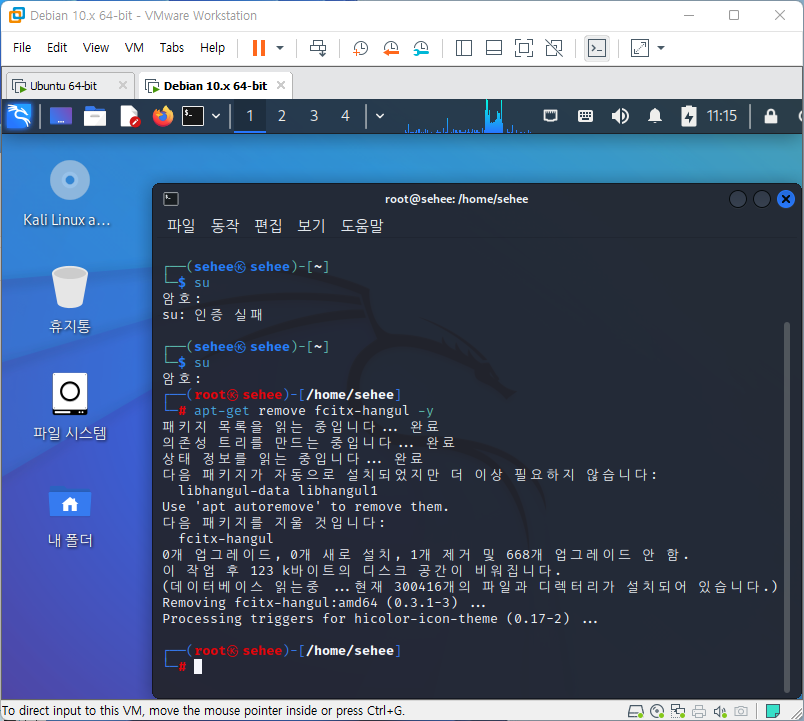
Task: Open the VMware View menu
Action: (96, 48)
